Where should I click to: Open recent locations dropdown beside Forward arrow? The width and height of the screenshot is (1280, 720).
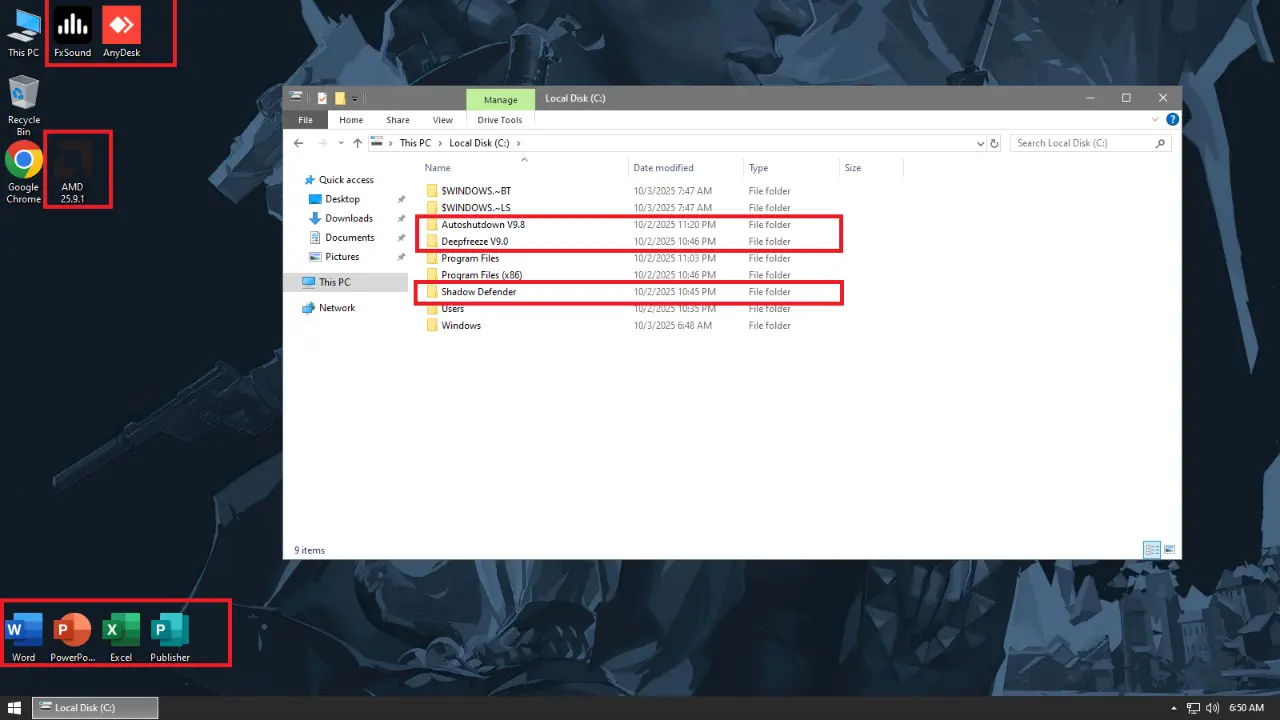pos(340,143)
